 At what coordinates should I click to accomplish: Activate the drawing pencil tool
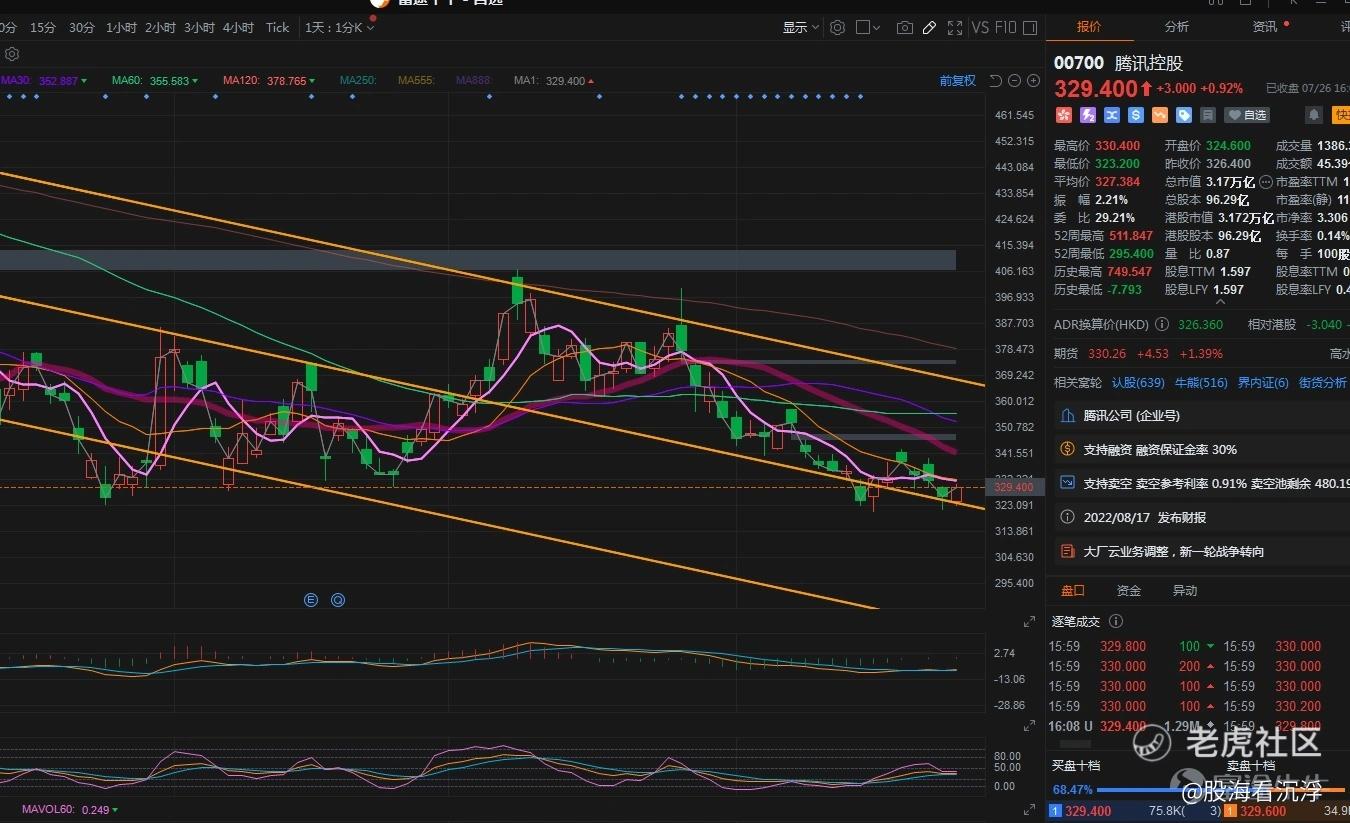click(x=929, y=28)
